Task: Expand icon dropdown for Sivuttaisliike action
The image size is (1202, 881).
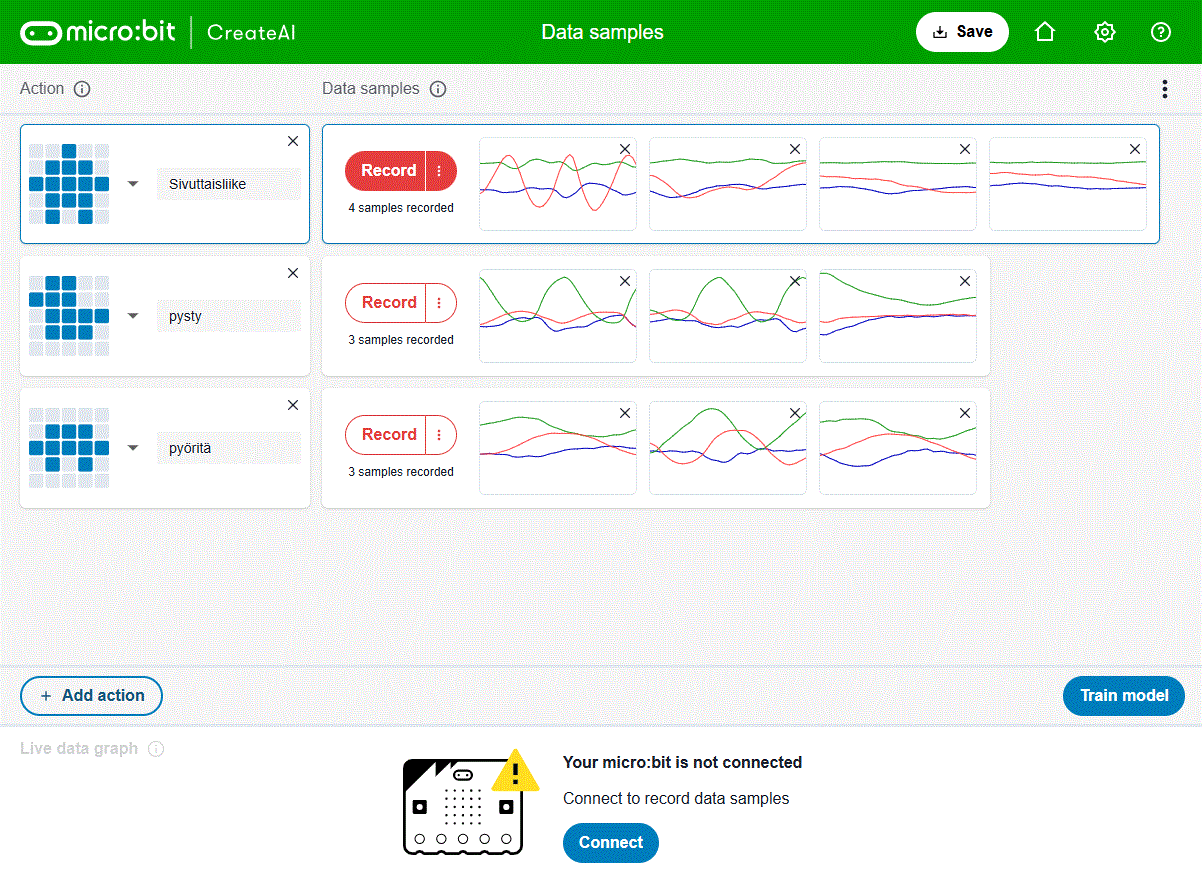Action: (x=133, y=184)
